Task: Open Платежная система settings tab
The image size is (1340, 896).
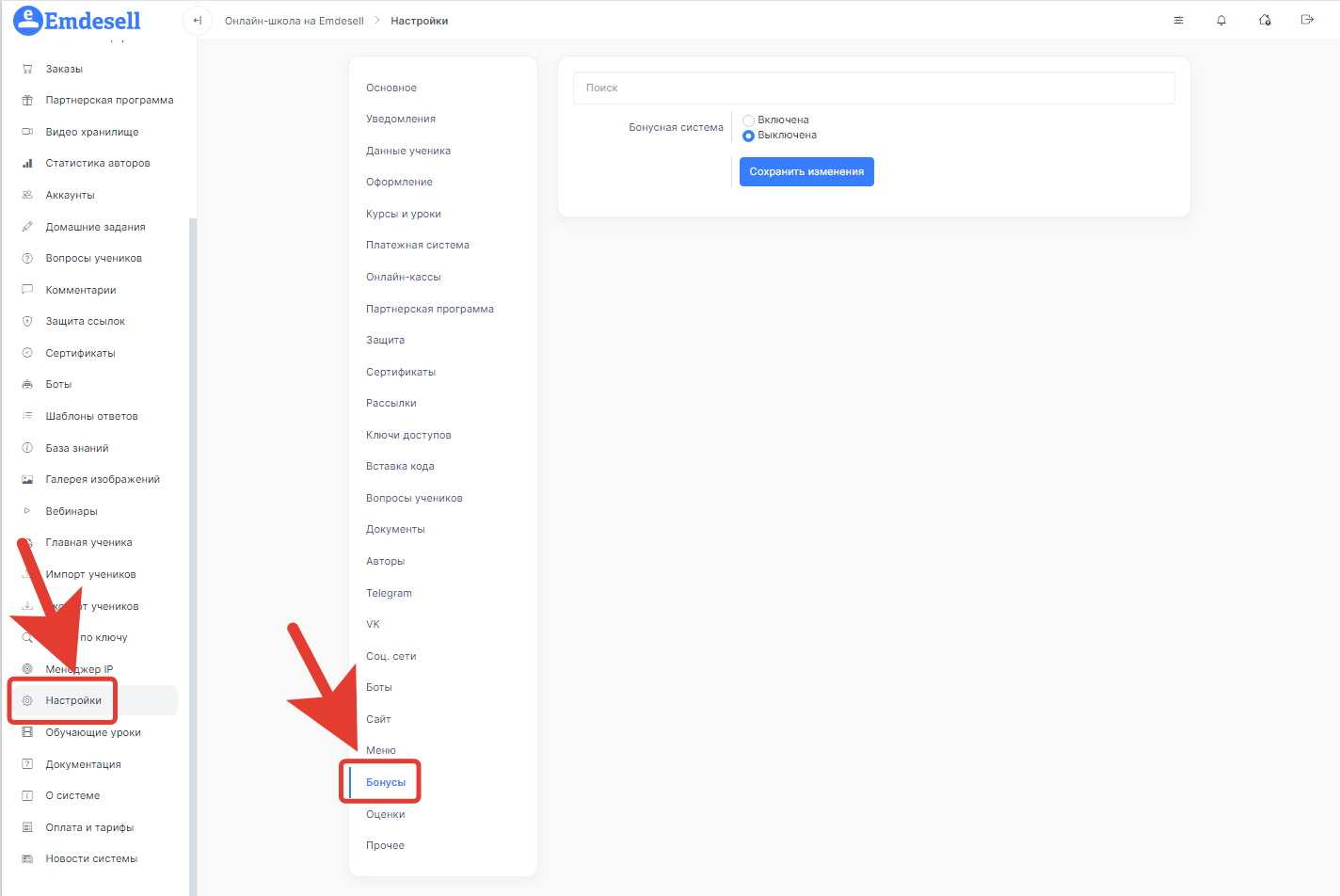Action: (418, 245)
